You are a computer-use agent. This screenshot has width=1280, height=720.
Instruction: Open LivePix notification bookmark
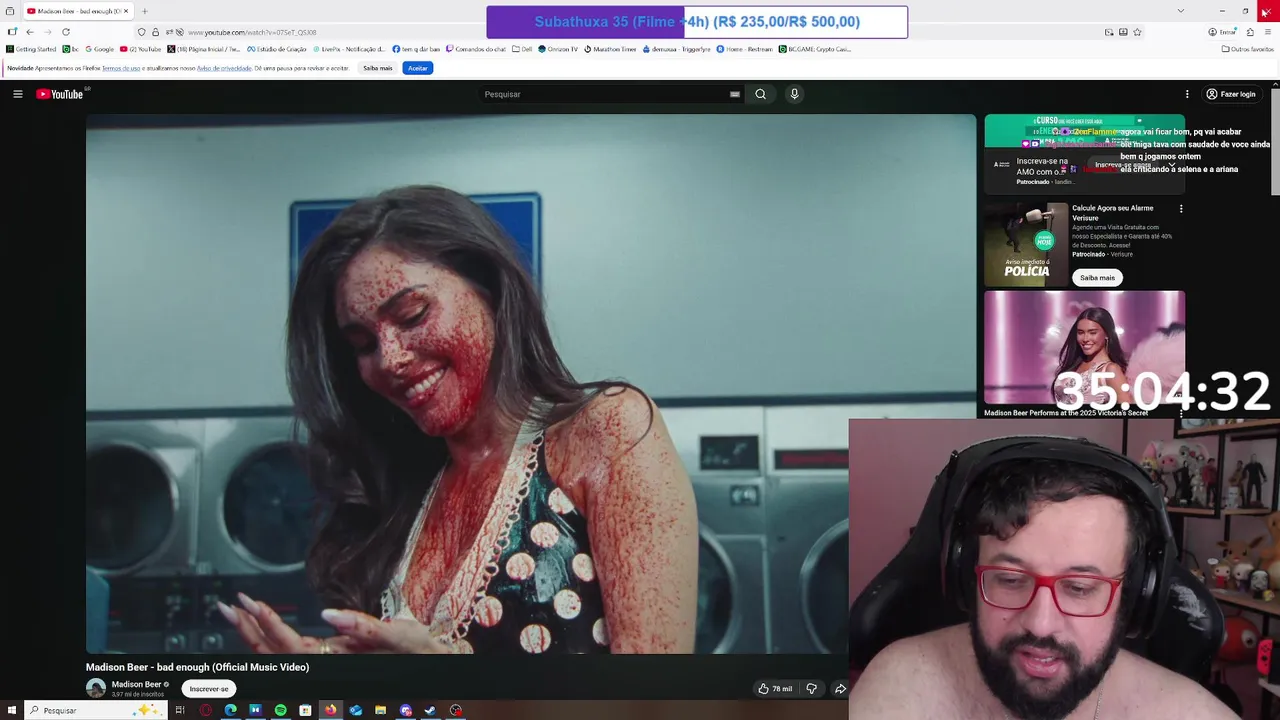click(x=348, y=49)
